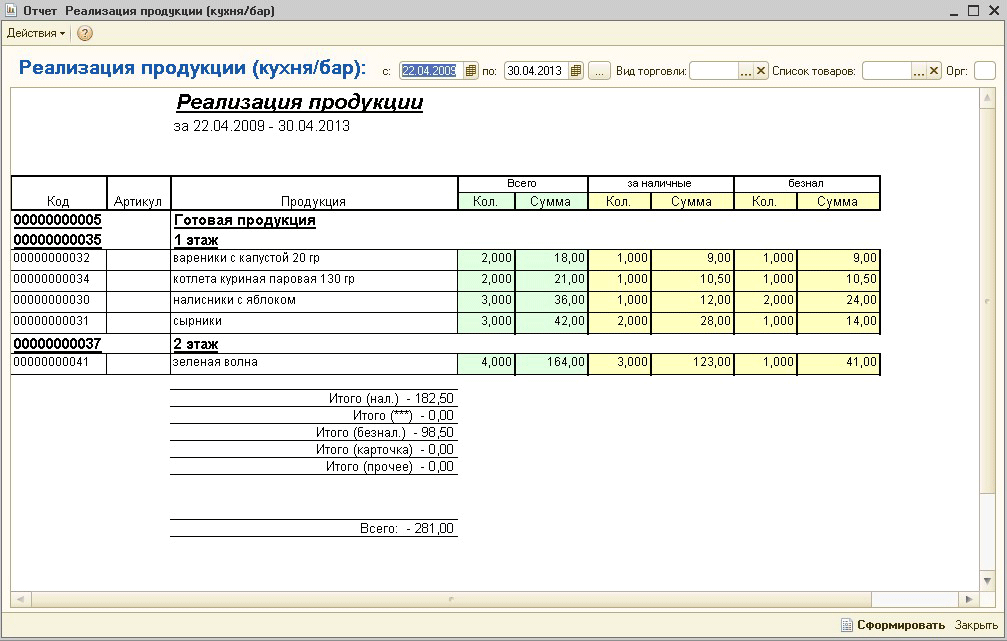
Task: Select the Готовая продукция group heading
Action: click(x=245, y=220)
